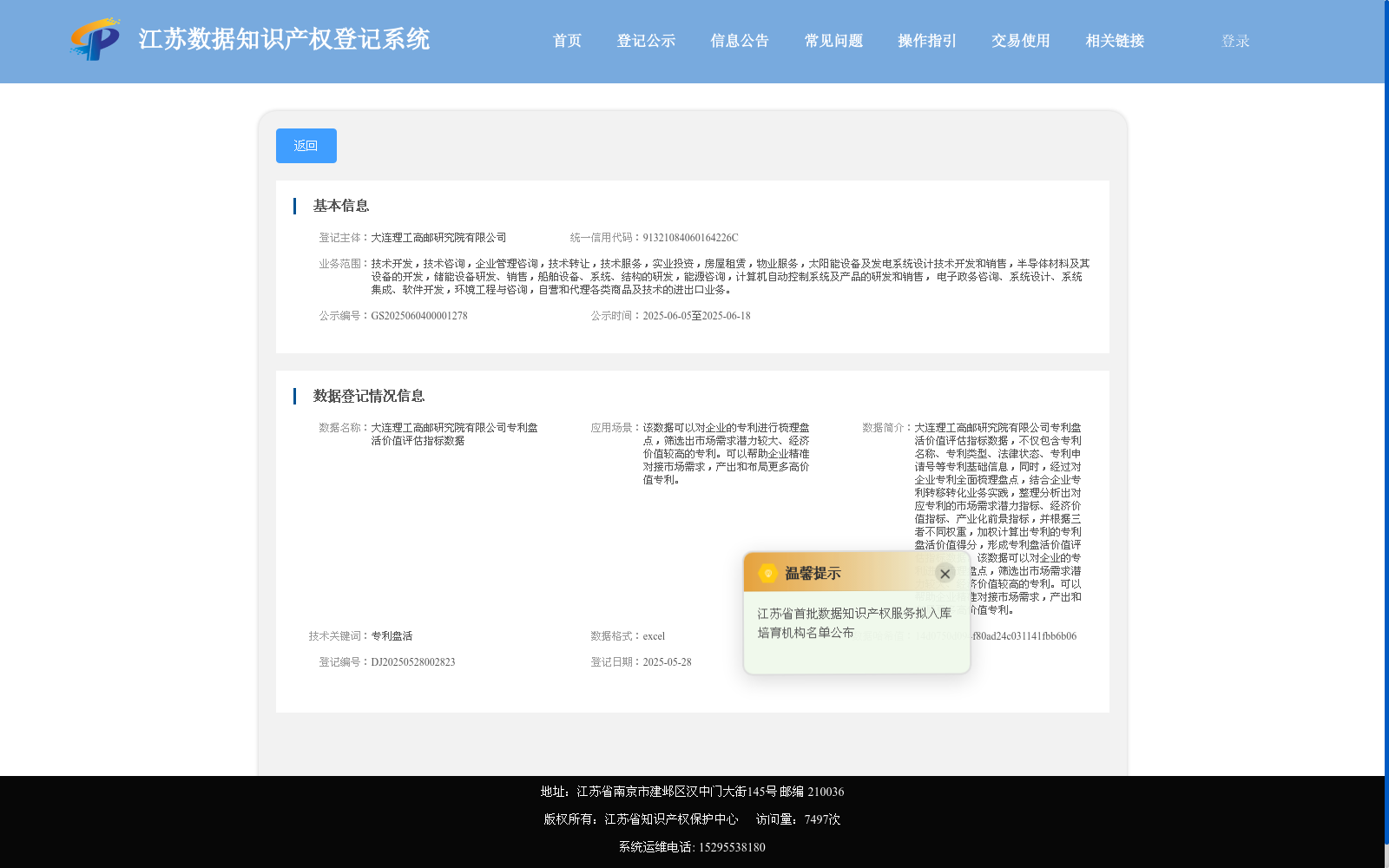Click footer phone number 15295538180
The width and height of the screenshot is (1389, 868).
tap(732, 847)
